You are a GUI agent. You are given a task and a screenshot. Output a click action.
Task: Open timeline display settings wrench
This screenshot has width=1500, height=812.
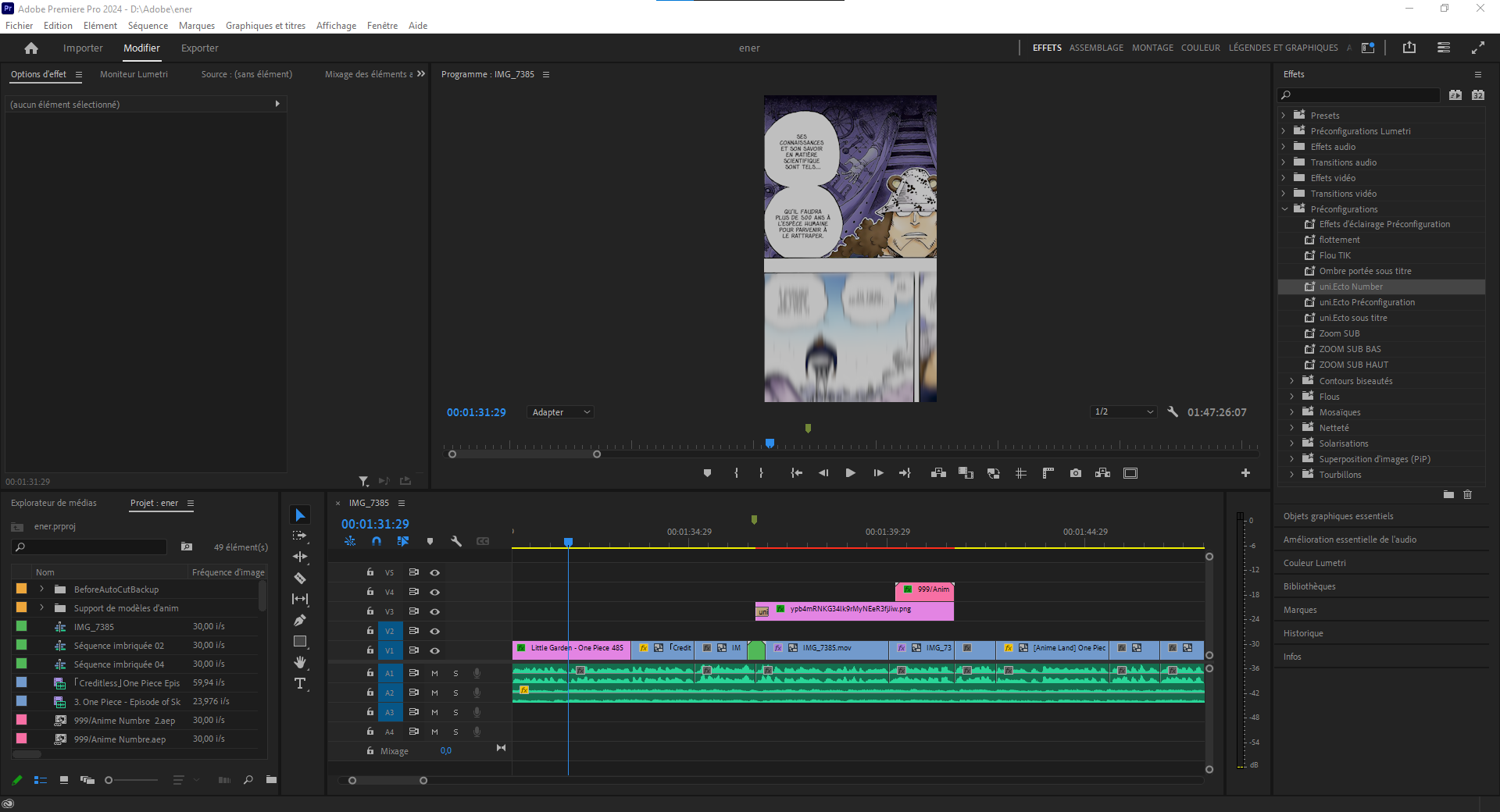click(x=456, y=541)
